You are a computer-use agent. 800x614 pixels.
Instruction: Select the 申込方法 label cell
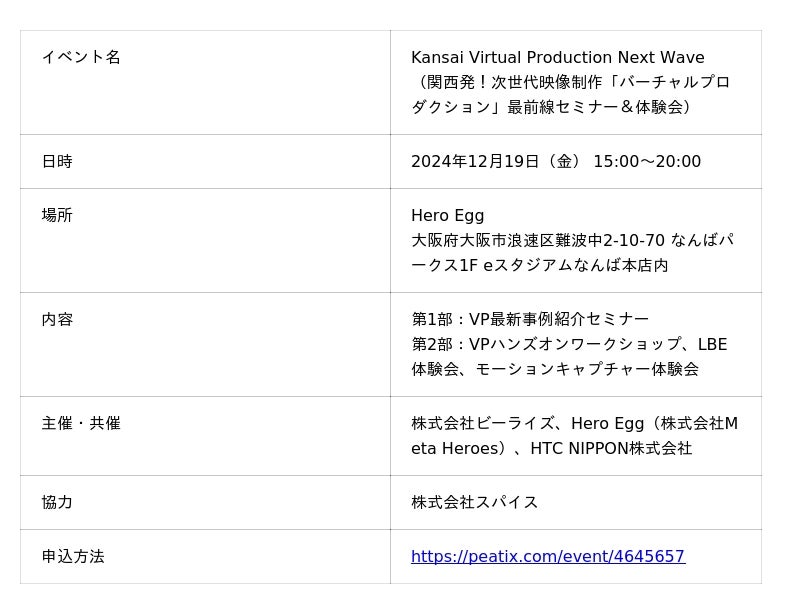pos(73,556)
